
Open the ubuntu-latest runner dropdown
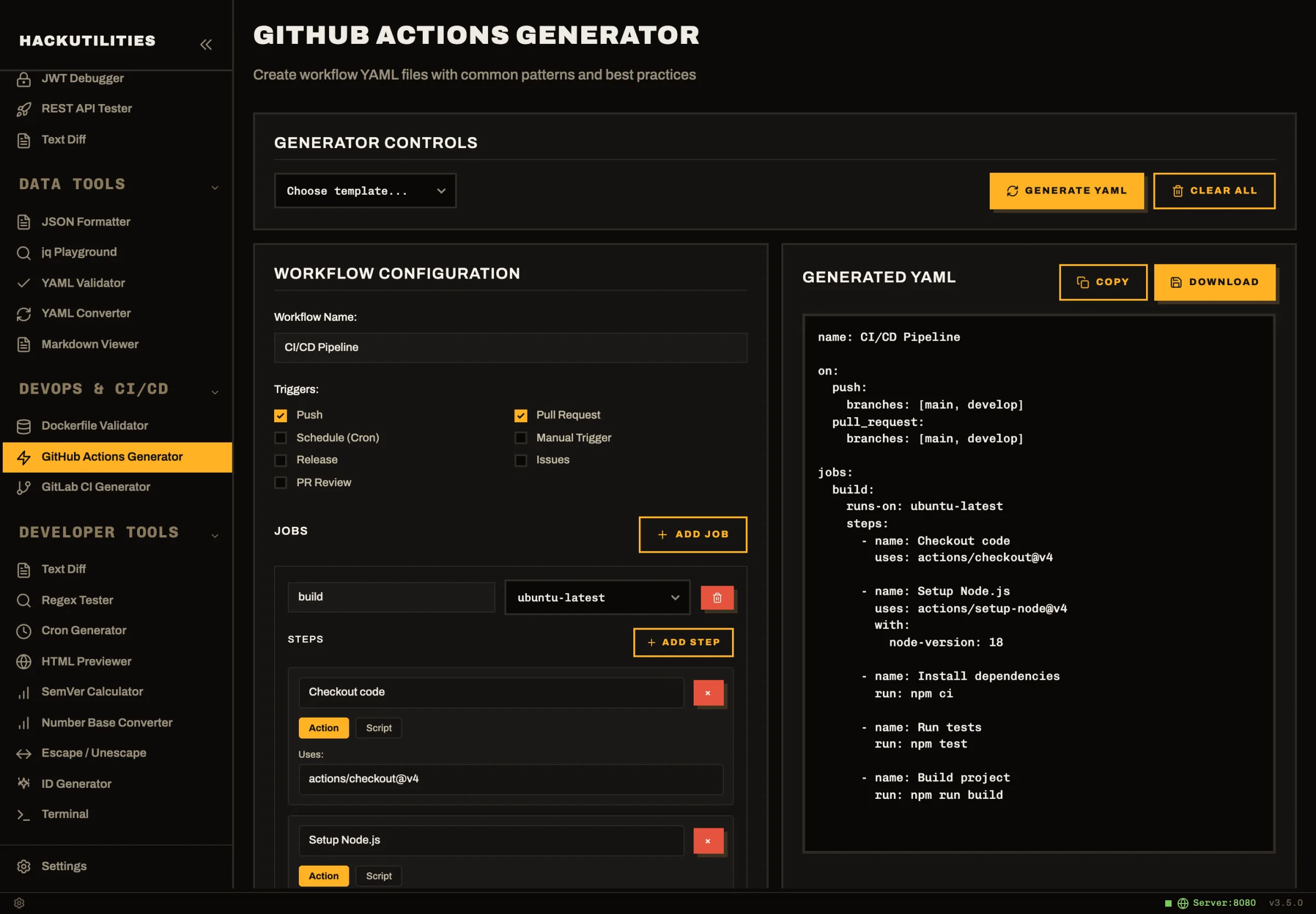tap(597, 597)
